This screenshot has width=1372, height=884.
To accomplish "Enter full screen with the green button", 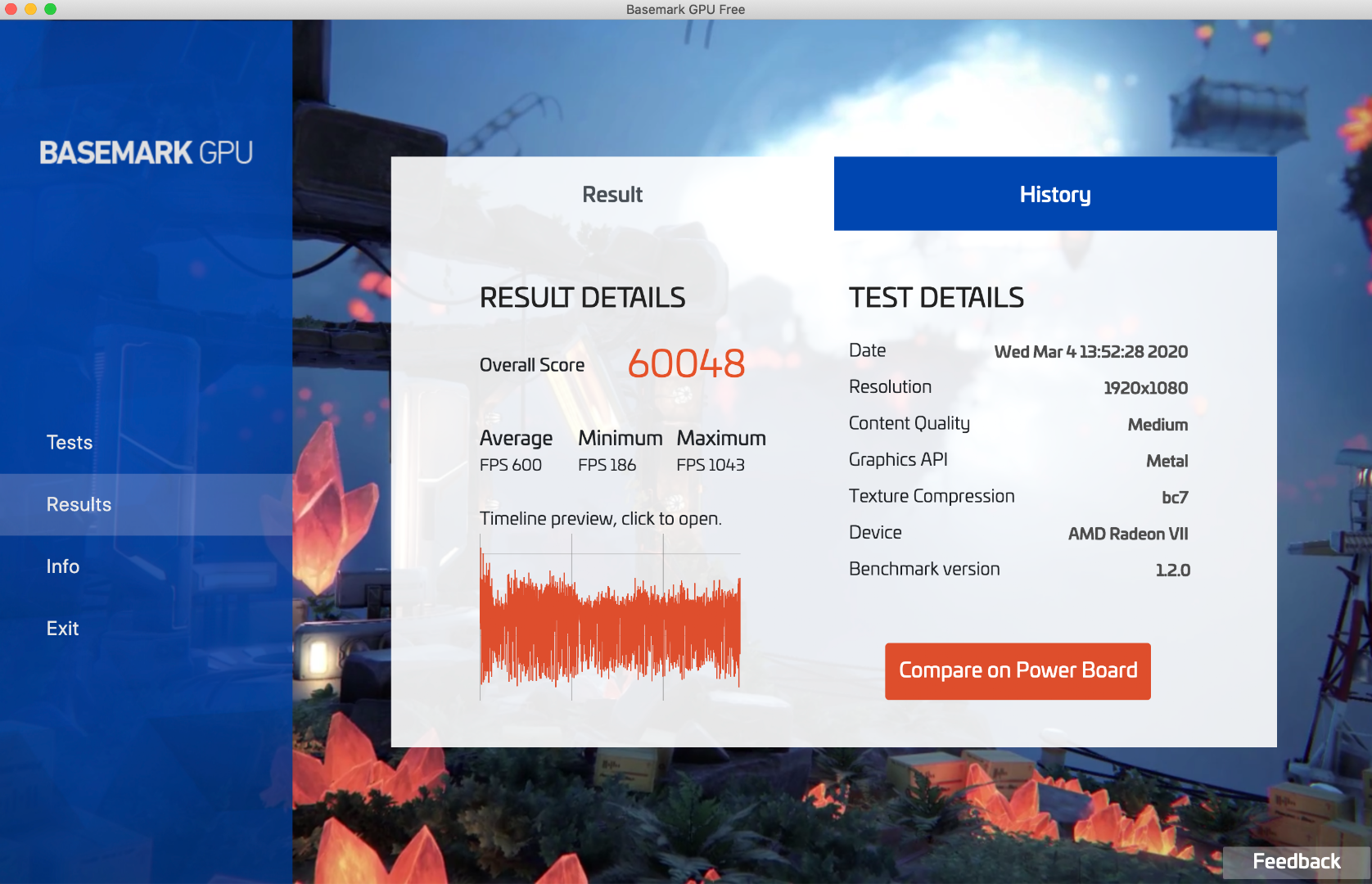I will point(50,9).
